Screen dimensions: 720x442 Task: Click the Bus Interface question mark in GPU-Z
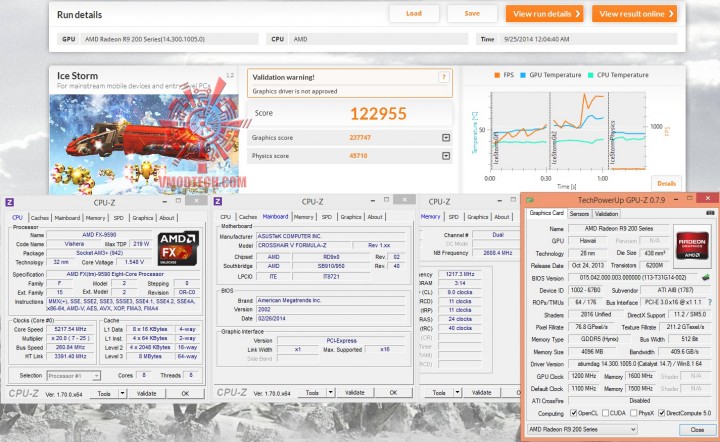tap(710, 302)
